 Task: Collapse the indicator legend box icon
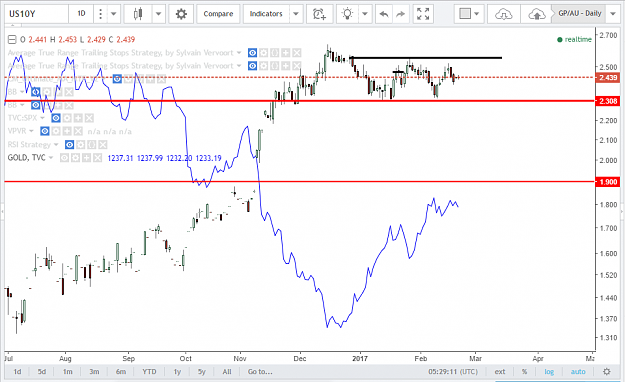pyautogui.click(x=12, y=39)
